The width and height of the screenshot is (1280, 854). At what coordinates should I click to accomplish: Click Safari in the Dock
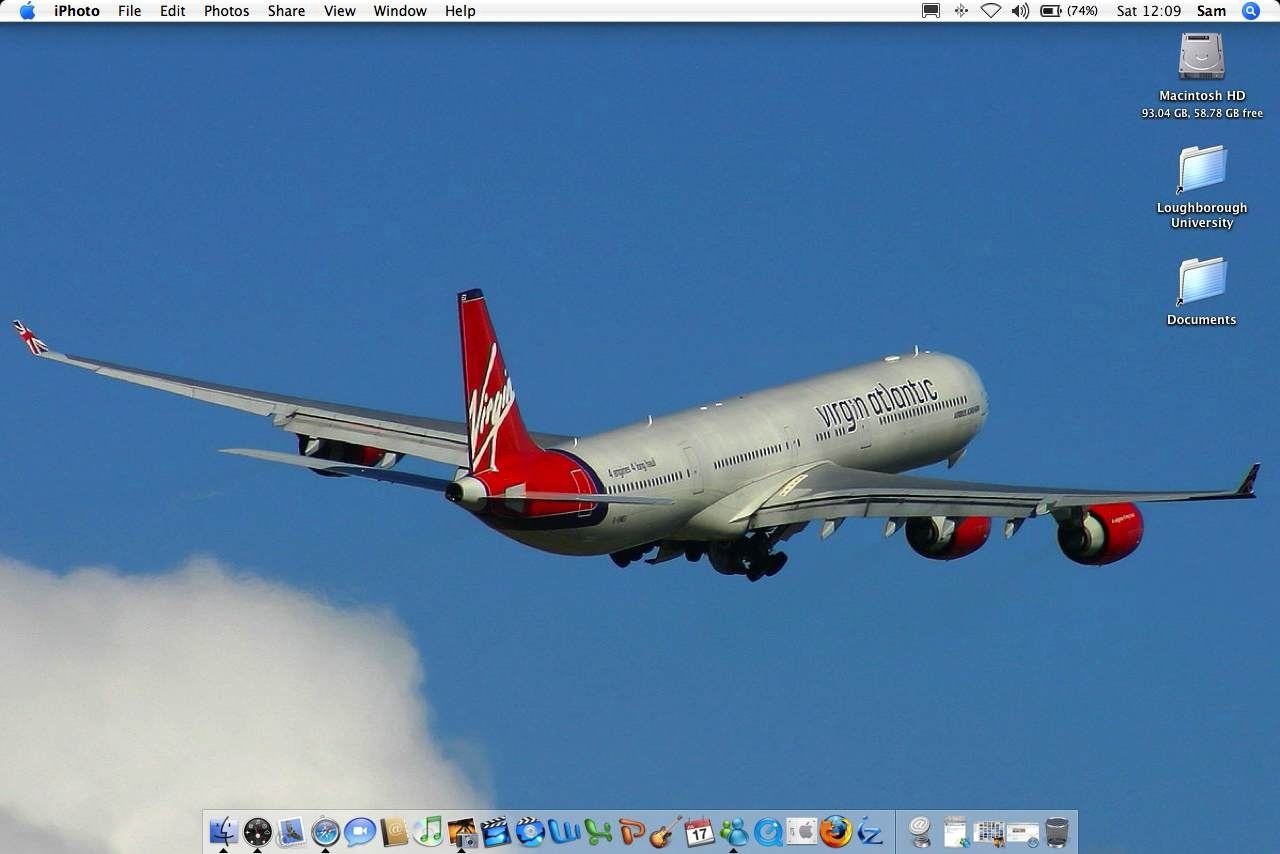tap(325, 831)
